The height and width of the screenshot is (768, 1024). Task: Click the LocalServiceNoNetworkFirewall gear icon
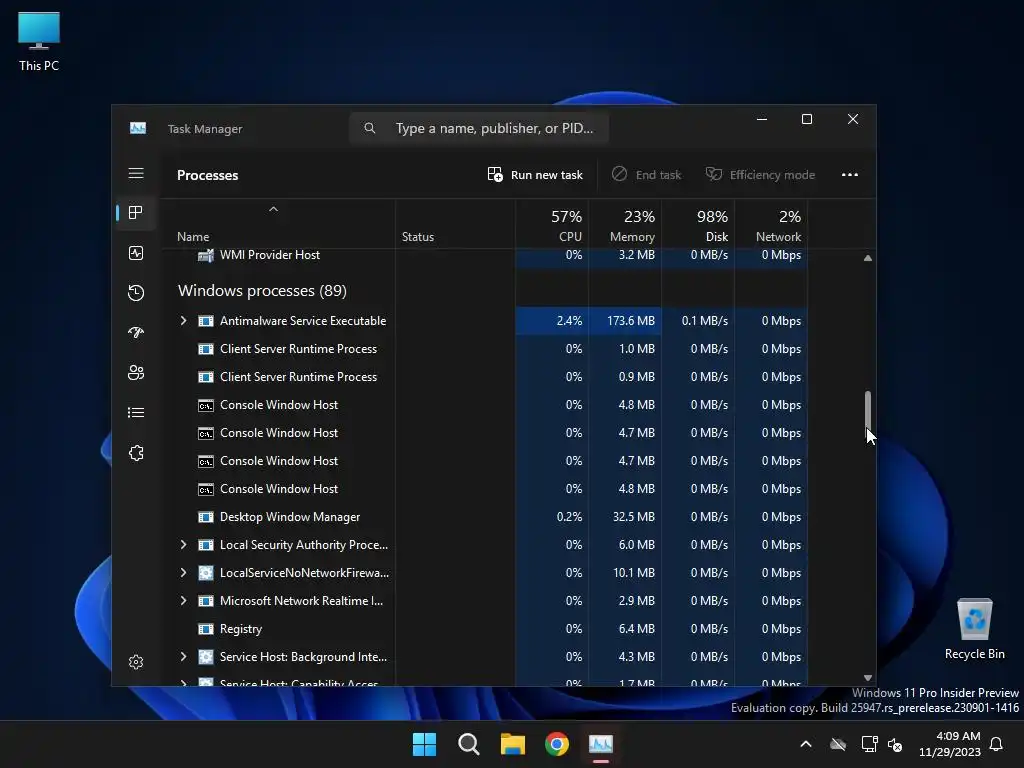(206, 573)
